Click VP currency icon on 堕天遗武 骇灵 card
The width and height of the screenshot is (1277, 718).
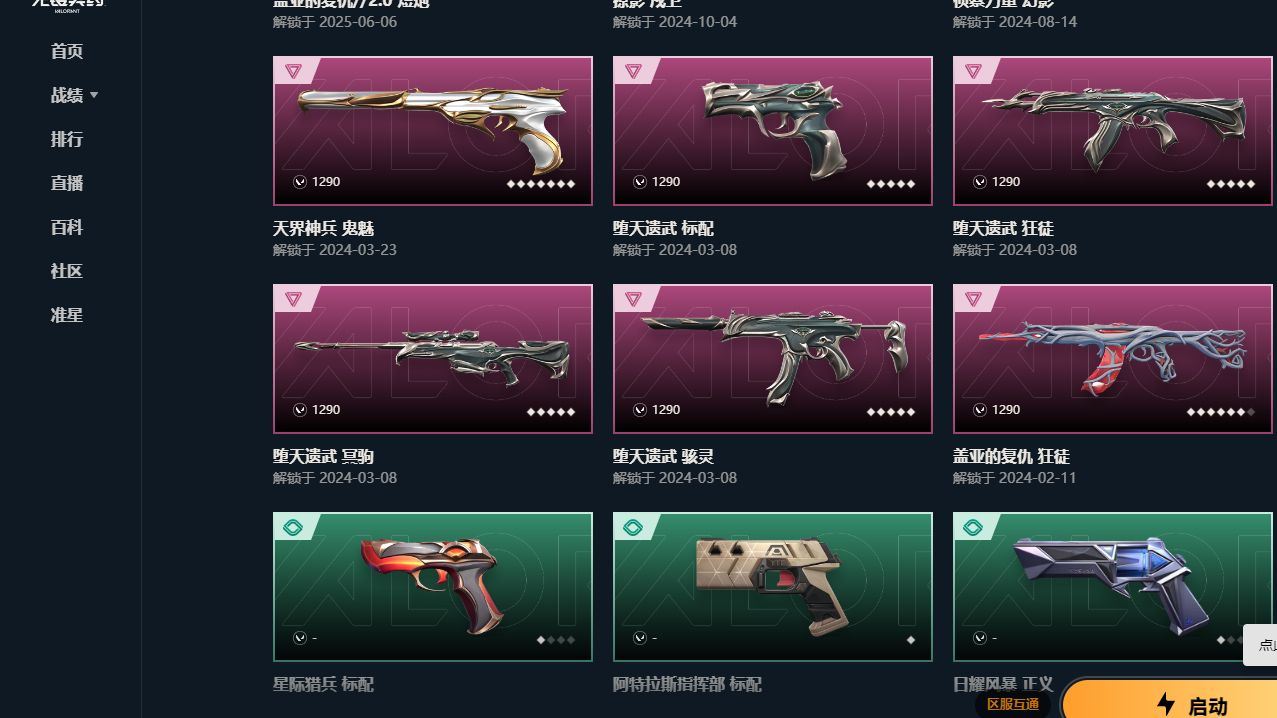[639, 410]
